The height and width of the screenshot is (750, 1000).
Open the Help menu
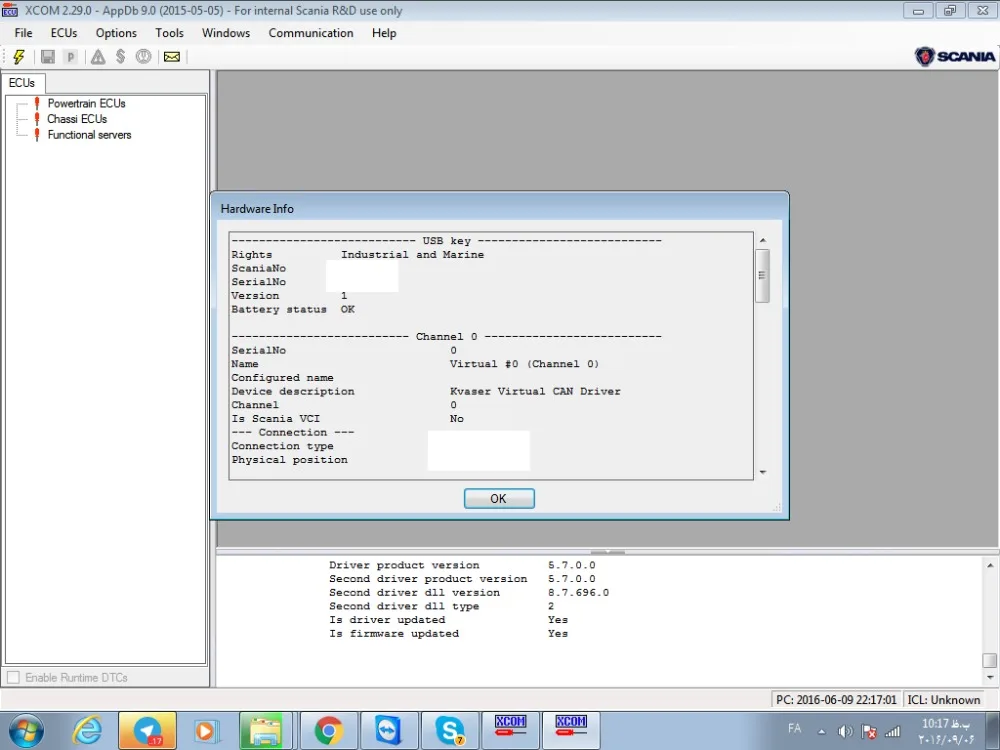(384, 33)
